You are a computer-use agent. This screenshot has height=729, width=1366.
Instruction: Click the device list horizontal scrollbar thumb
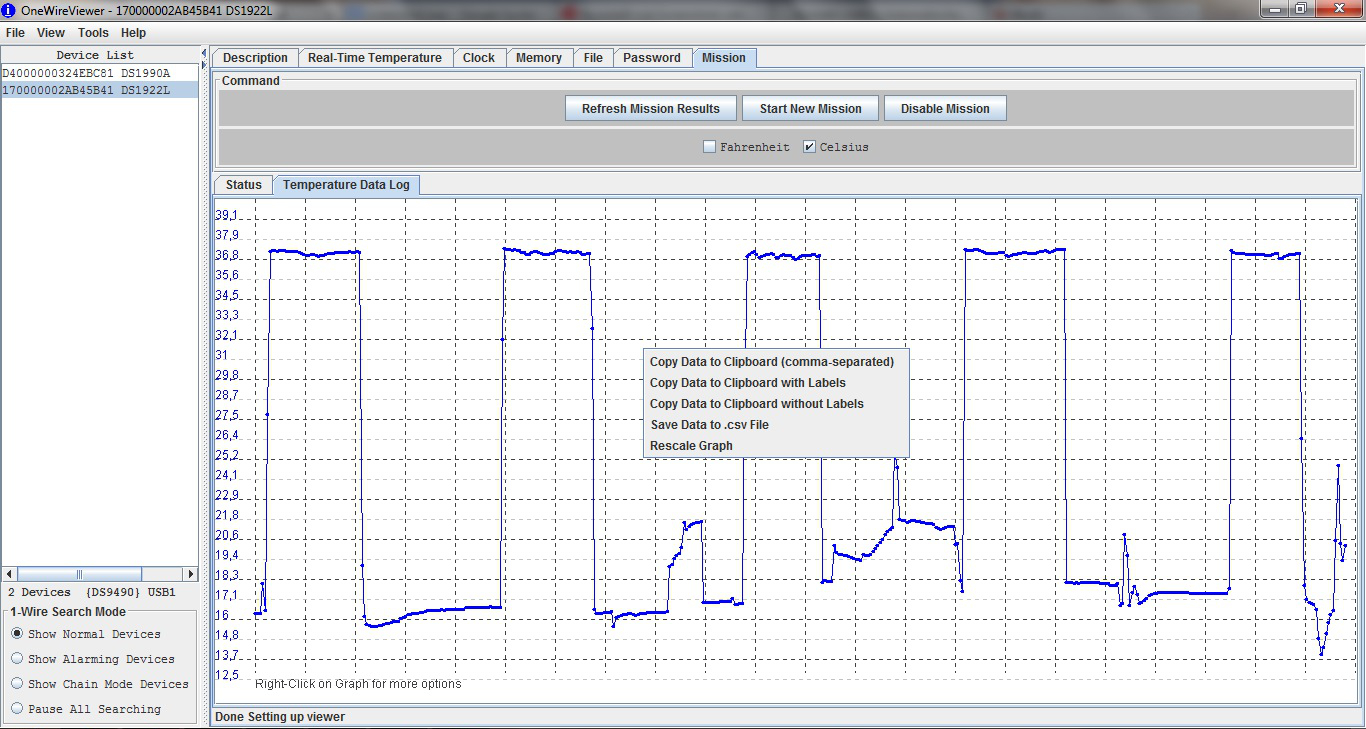click(80, 574)
